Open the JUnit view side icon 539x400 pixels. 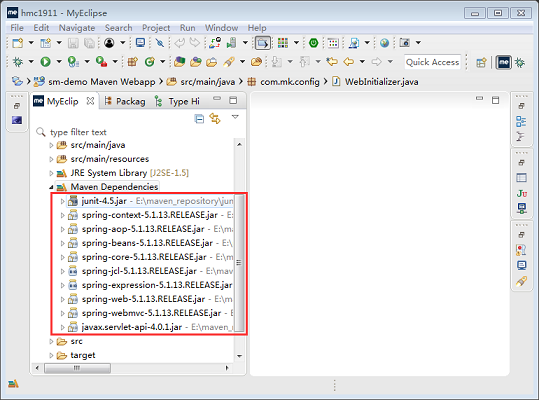pyautogui.click(x=521, y=193)
